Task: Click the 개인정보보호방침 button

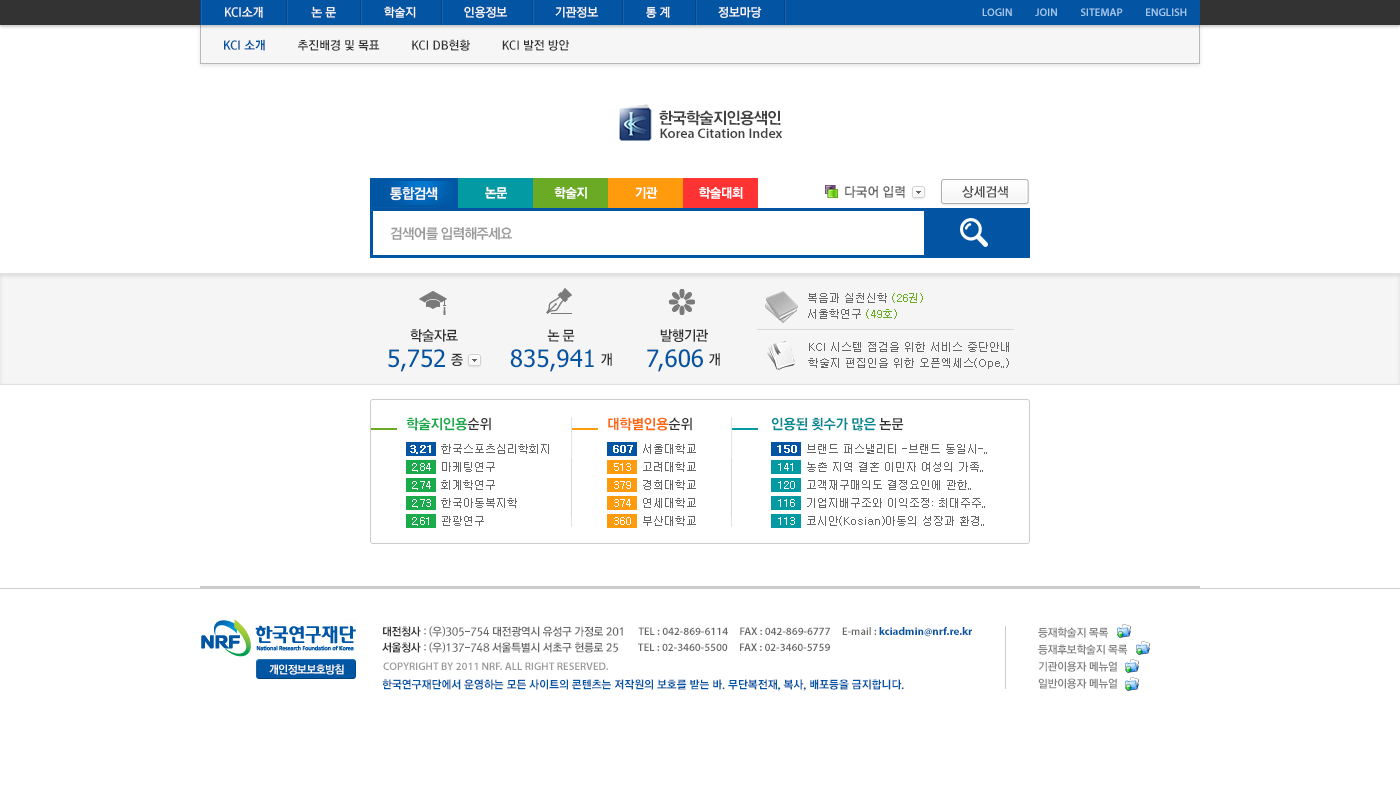Action: click(306, 669)
